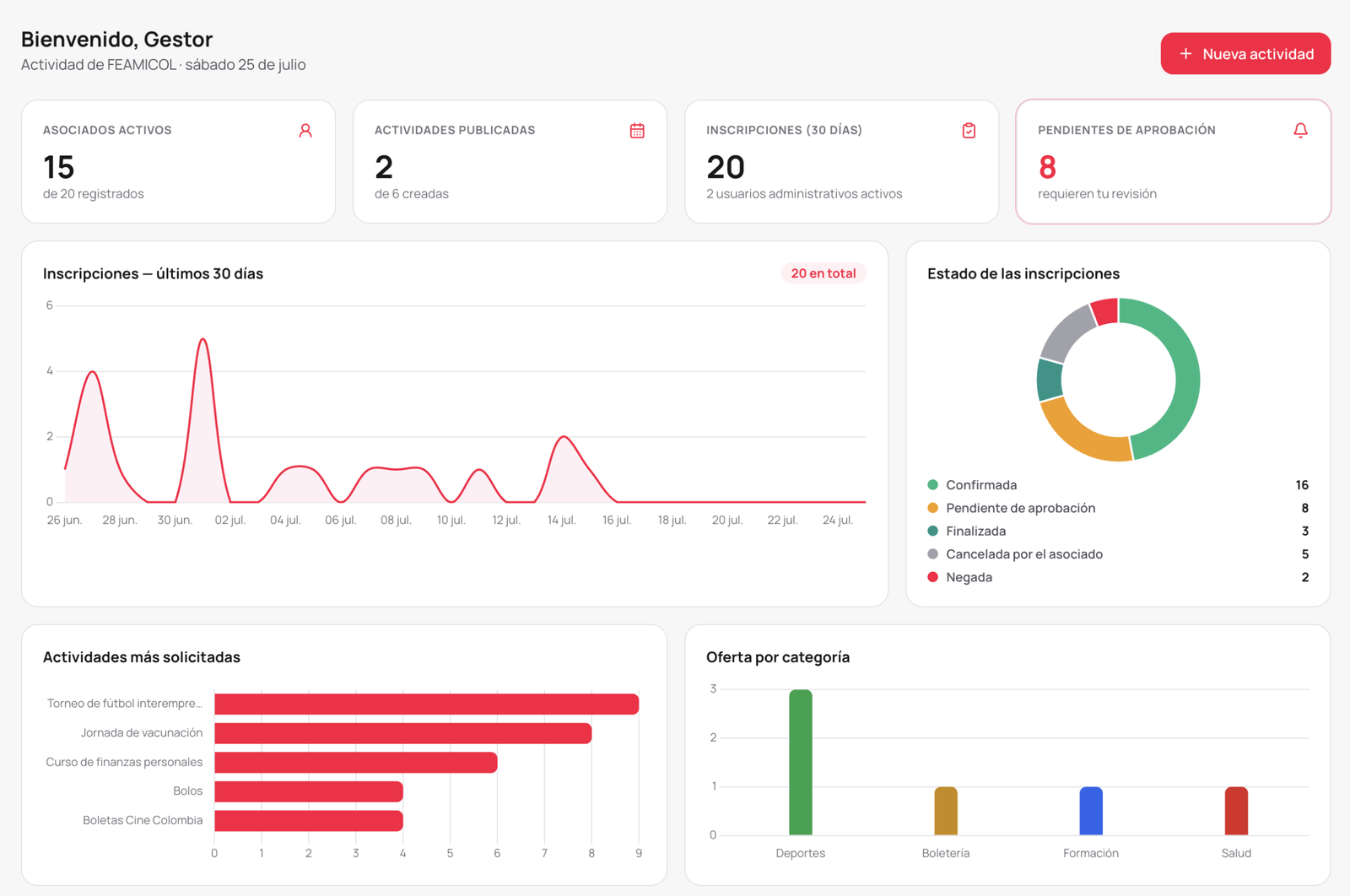This screenshot has width=1350, height=896.
Task: Select the Finalizada legend entry
Action: (1118, 532)
